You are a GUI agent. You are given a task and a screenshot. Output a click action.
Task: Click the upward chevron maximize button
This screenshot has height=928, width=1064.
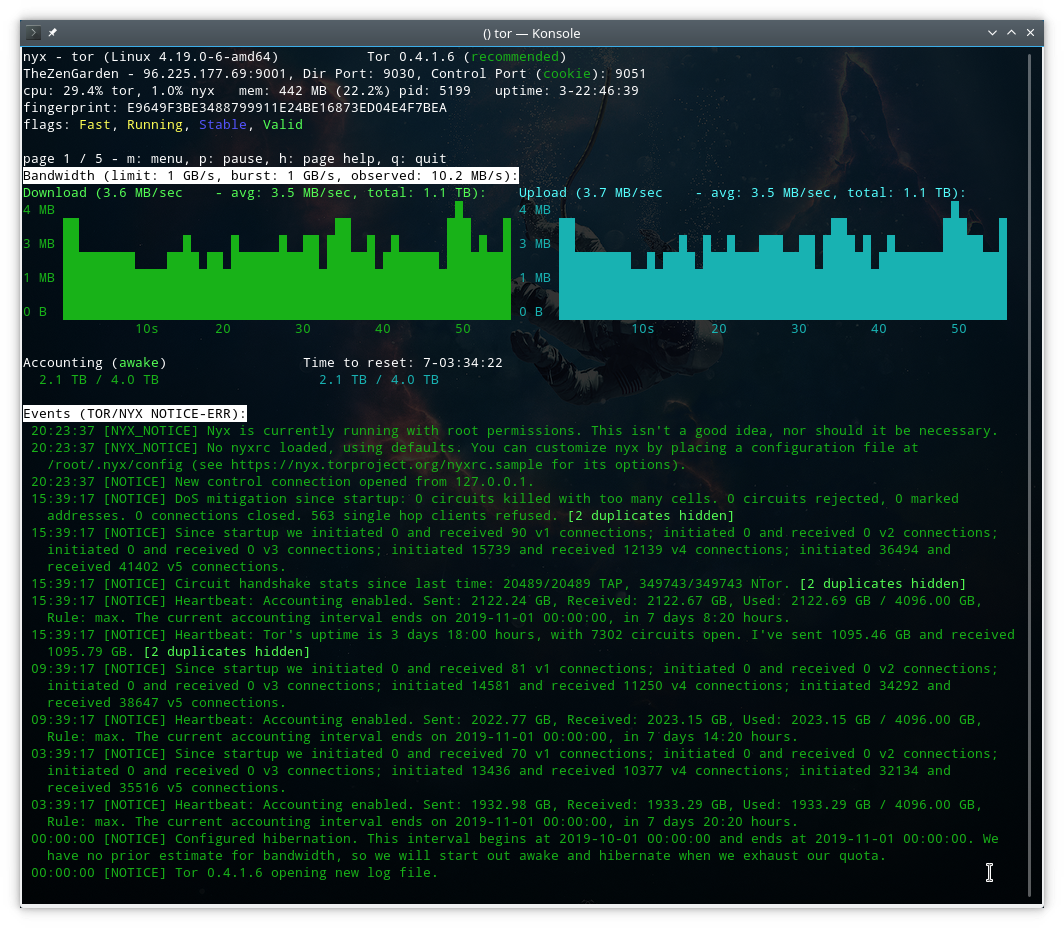[x=1011, y=33]
